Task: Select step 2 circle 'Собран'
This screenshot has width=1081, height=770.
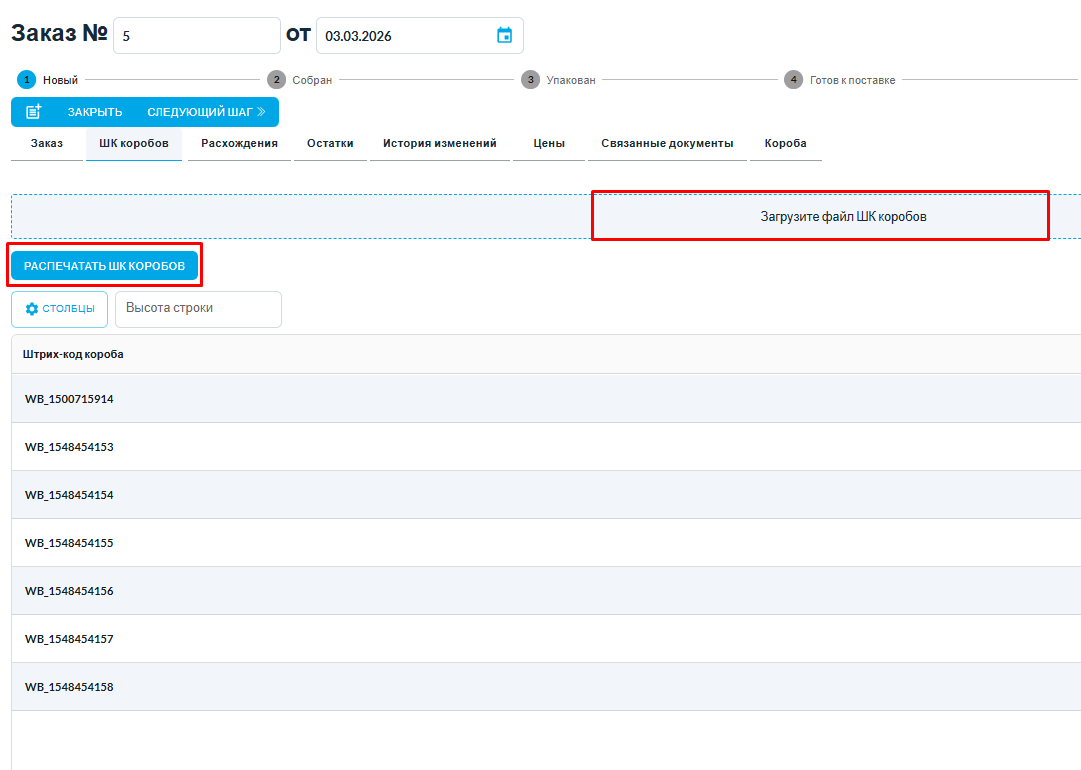Action: point(276,80)
